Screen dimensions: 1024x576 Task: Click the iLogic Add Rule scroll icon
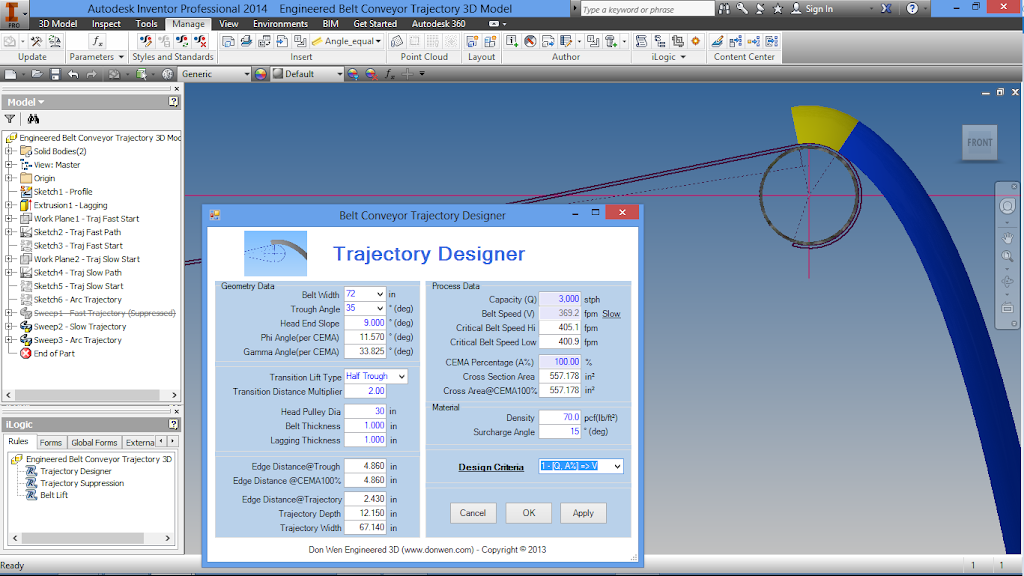(x=641, y=41)
